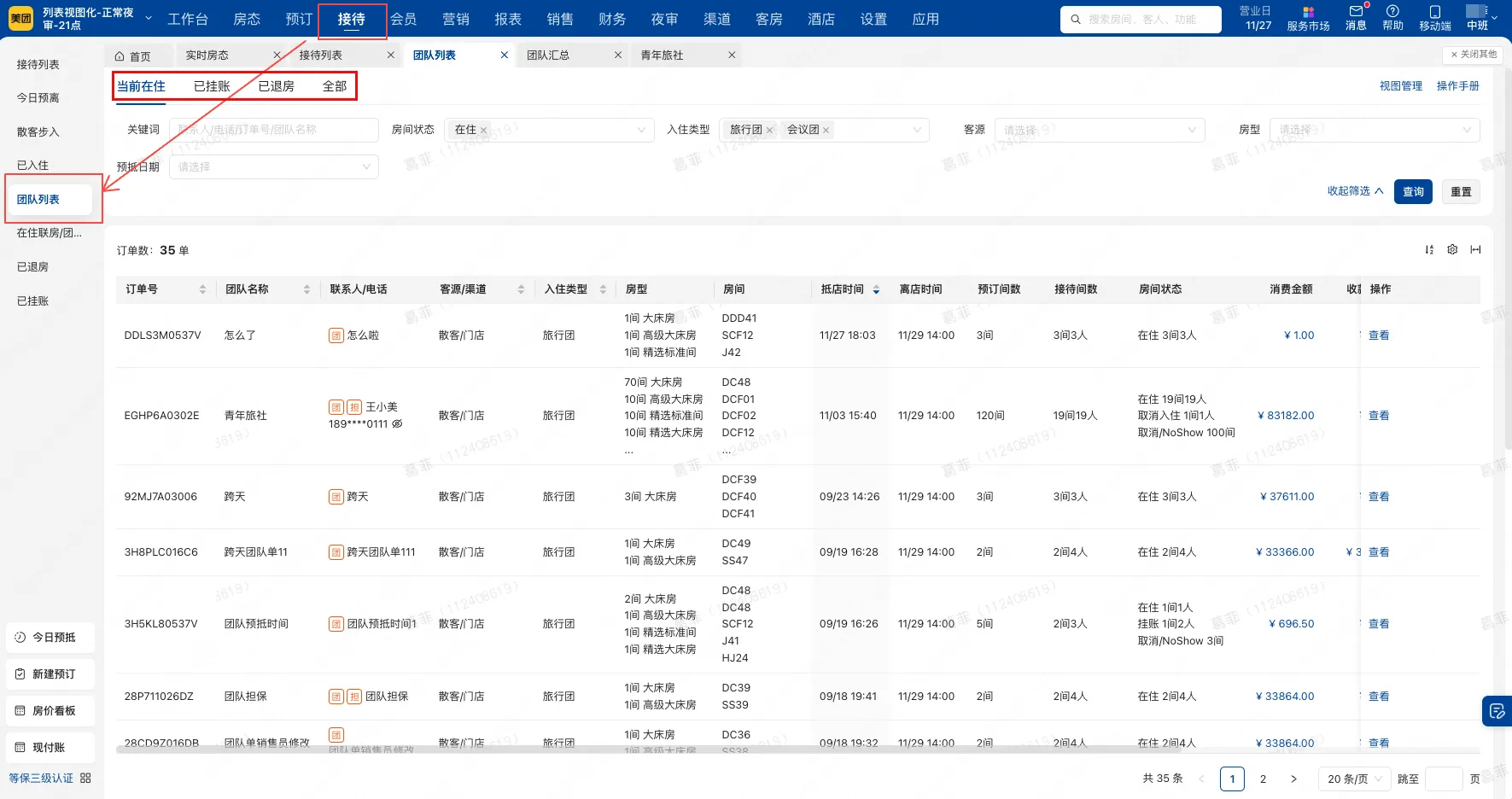The image size is (1512, 799).
Task: Open the 房间状态 filter dropdown
Action: pos(551,130)
